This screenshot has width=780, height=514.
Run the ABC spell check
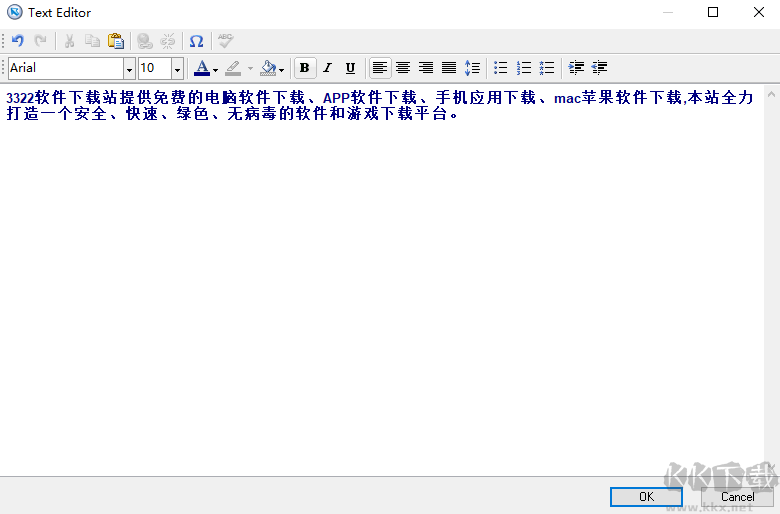(x=225, y=41)
